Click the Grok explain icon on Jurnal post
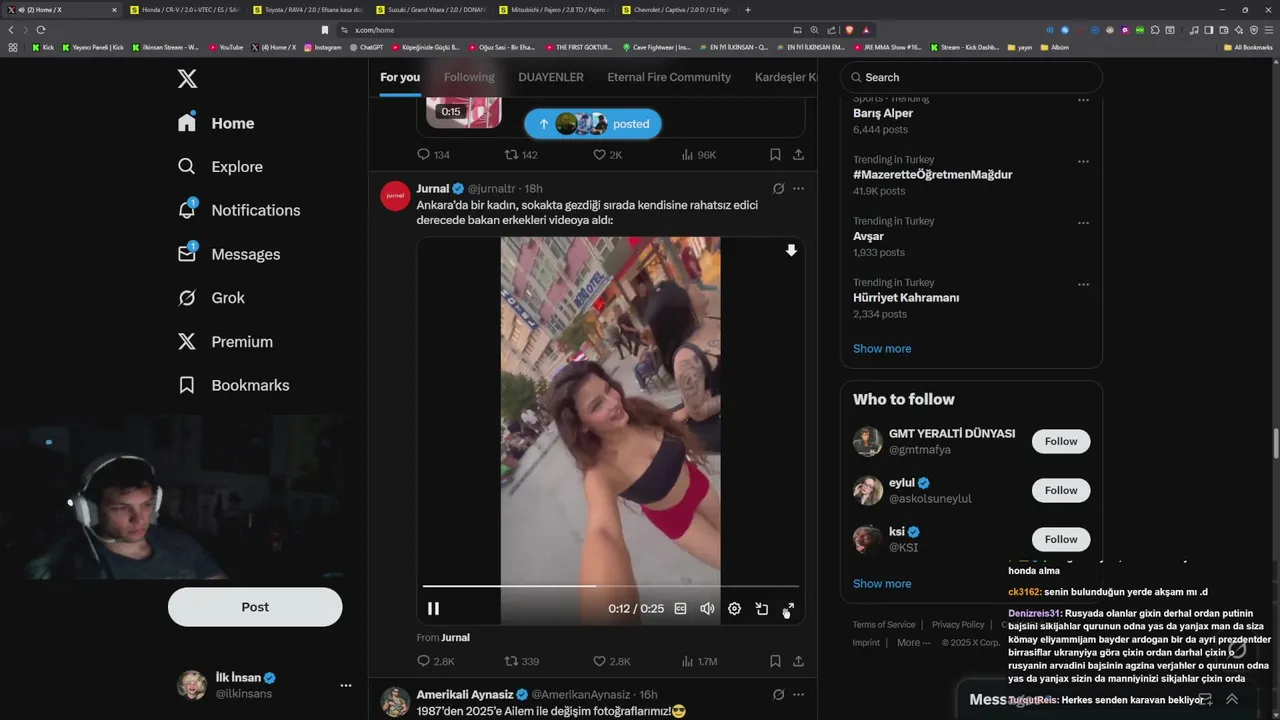Viewport: 1280px width, 720px height. [x=778, y=188]
